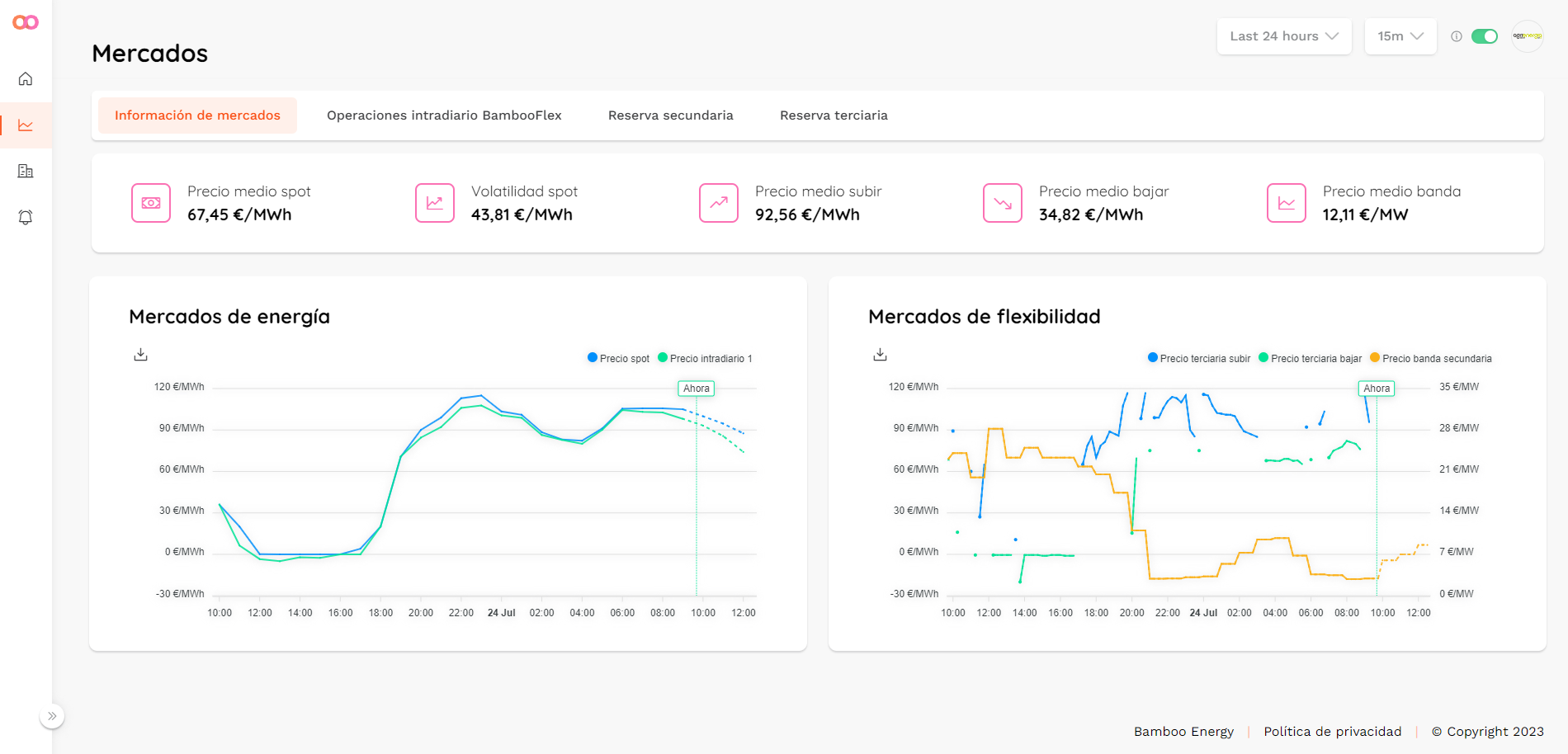Screen dimensions: 1568x754
Task: Open the Last 24 hours dropdown
Action: pos(1283,36)
